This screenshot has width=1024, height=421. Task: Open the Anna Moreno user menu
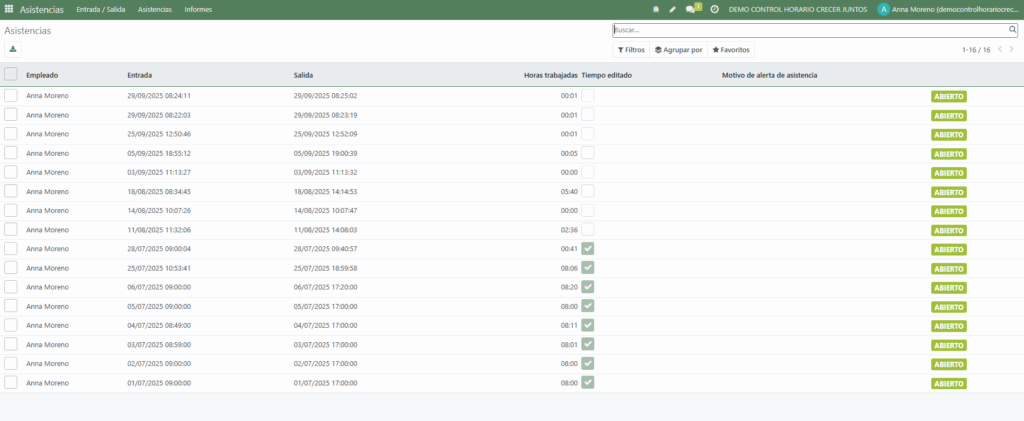coord(948,9)
